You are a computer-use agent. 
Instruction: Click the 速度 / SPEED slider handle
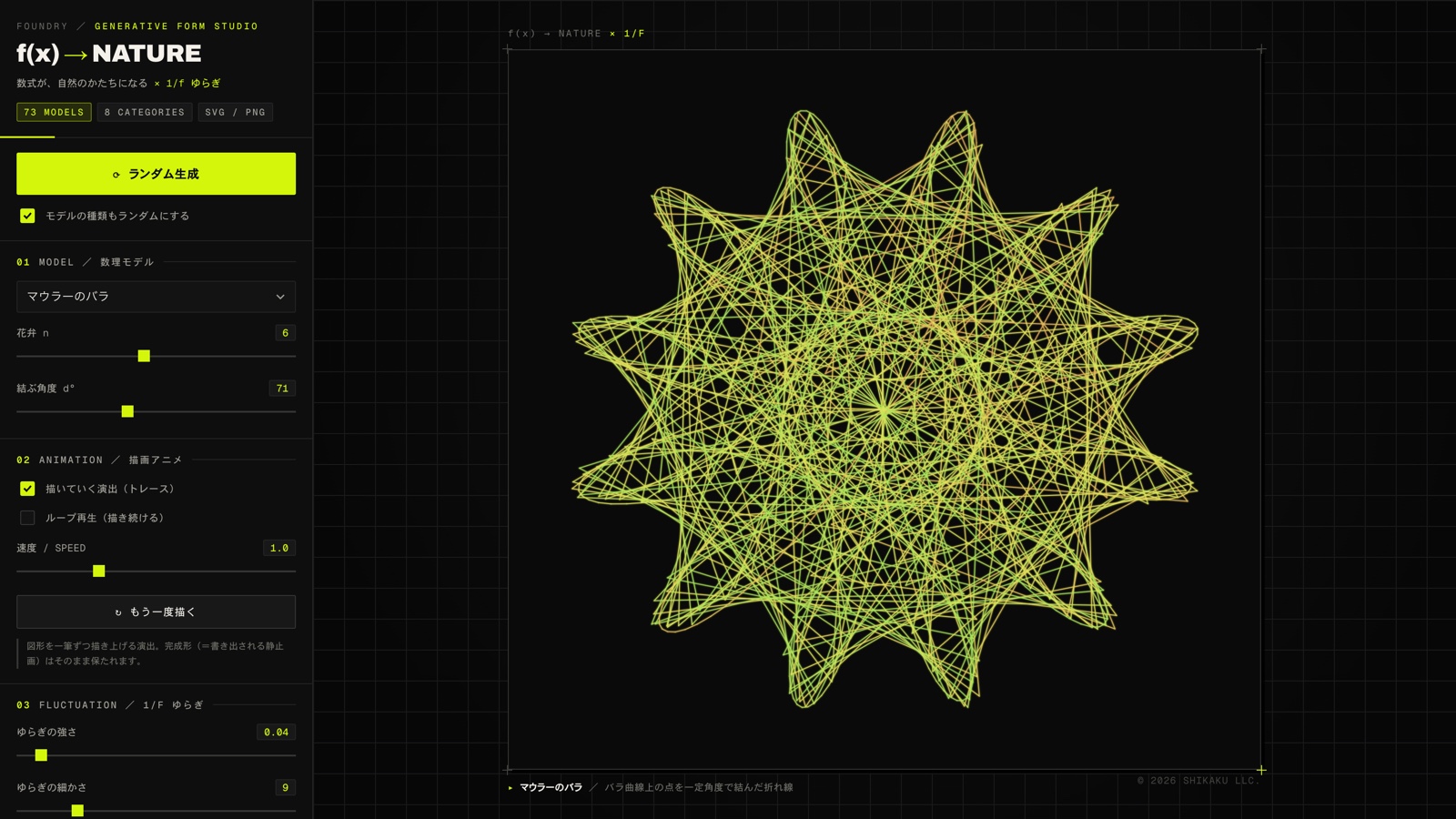coord(99,571)
